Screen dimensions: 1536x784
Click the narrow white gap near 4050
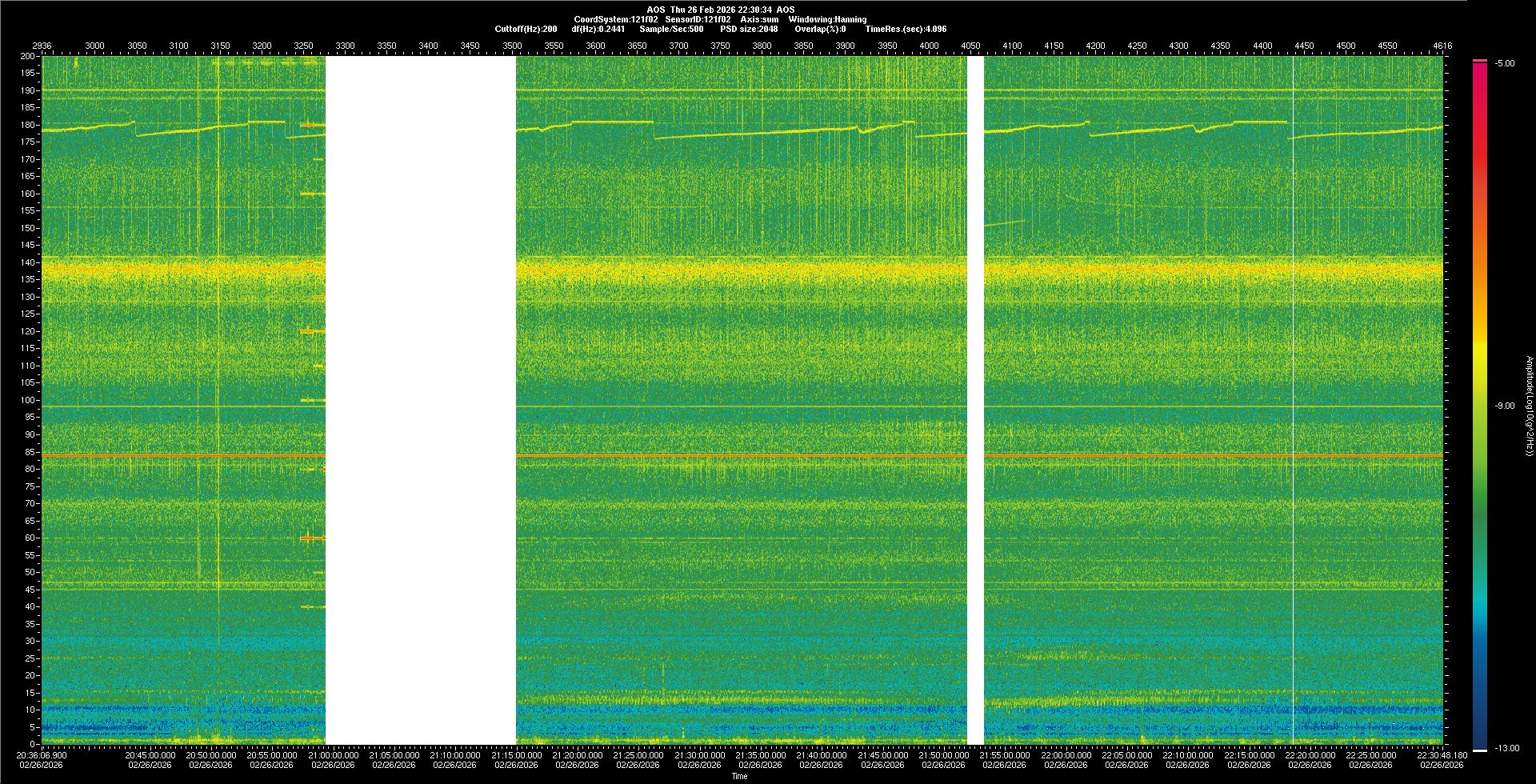(975, 400)
